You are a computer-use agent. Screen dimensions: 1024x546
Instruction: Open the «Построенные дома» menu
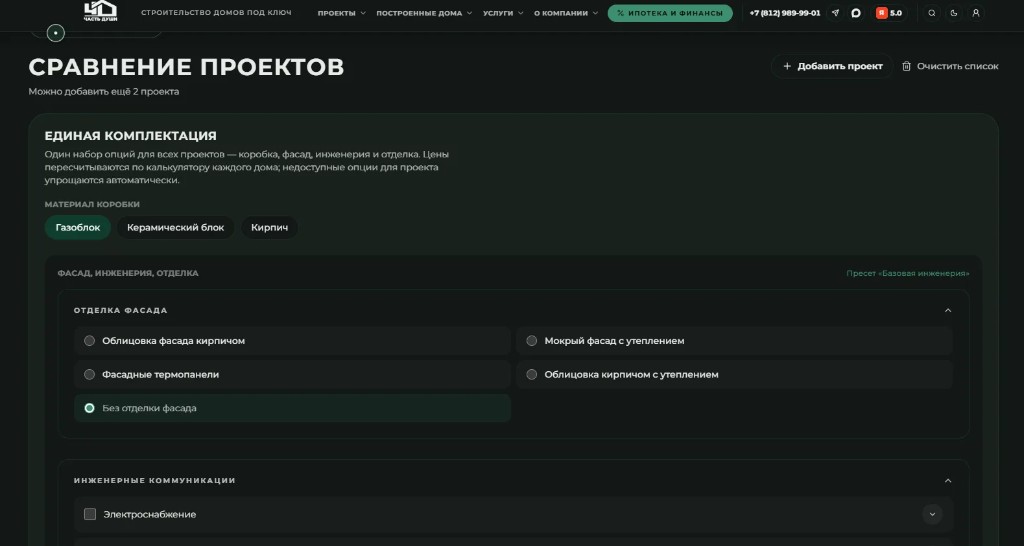coord(424,13)
